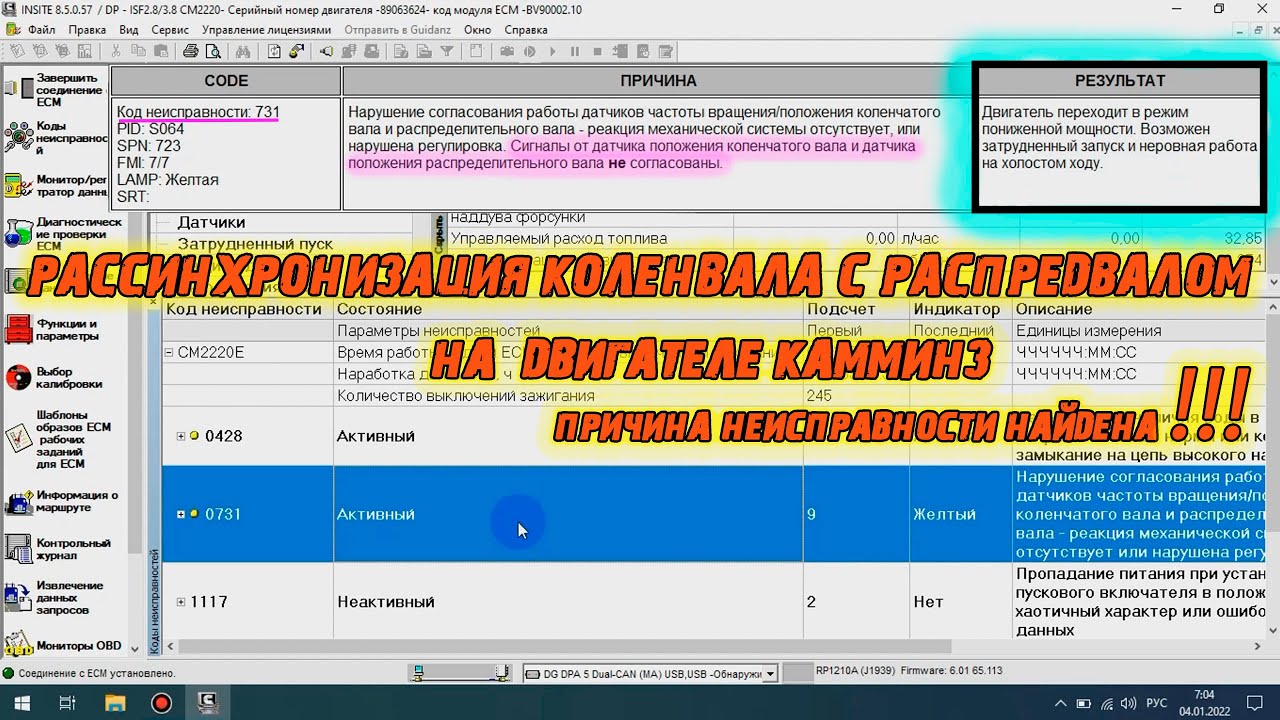
Task: Select the Неактивный status of code 1117
Action: [386, 602]
